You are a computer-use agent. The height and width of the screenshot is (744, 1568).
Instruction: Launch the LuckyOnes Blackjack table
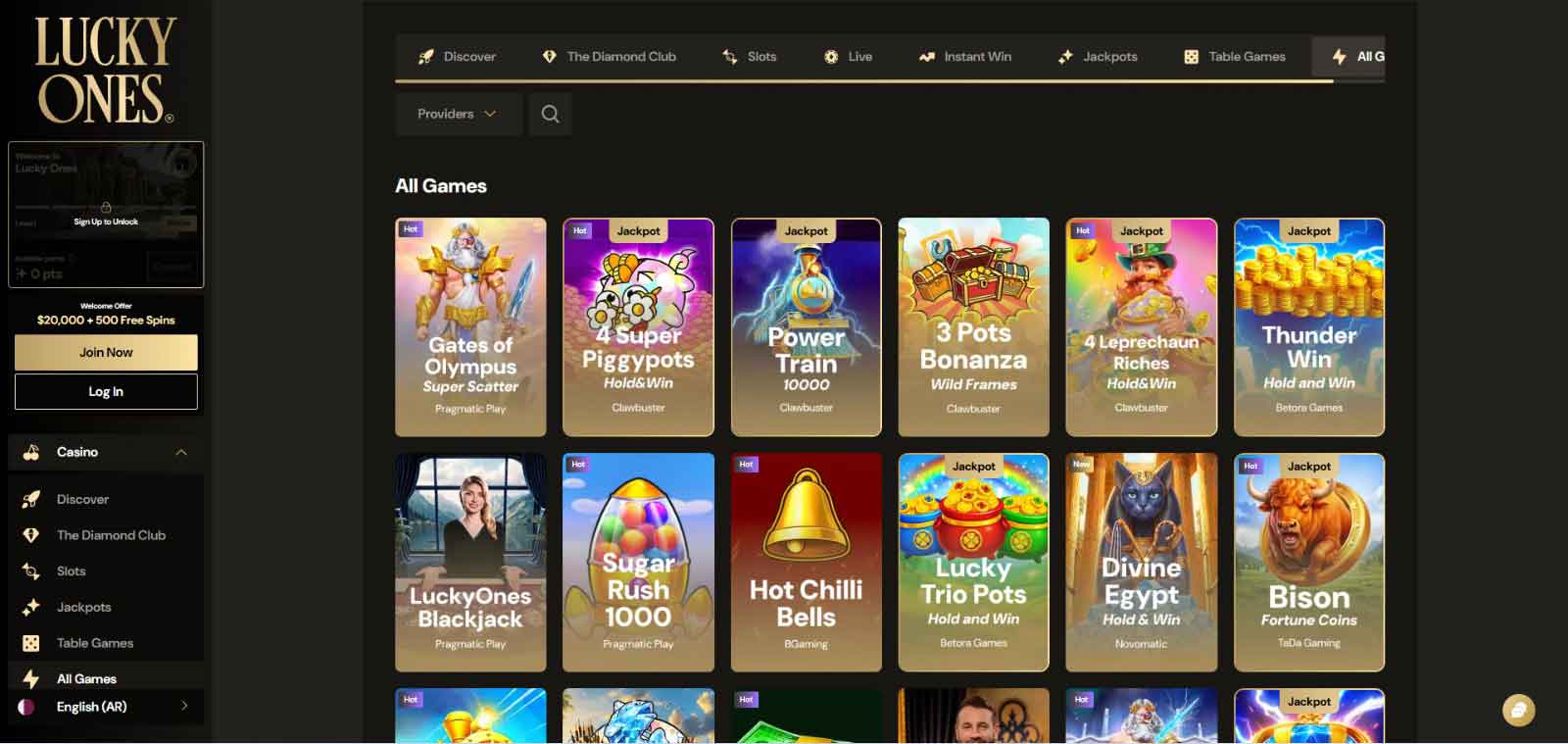click(x=470, y=563)
